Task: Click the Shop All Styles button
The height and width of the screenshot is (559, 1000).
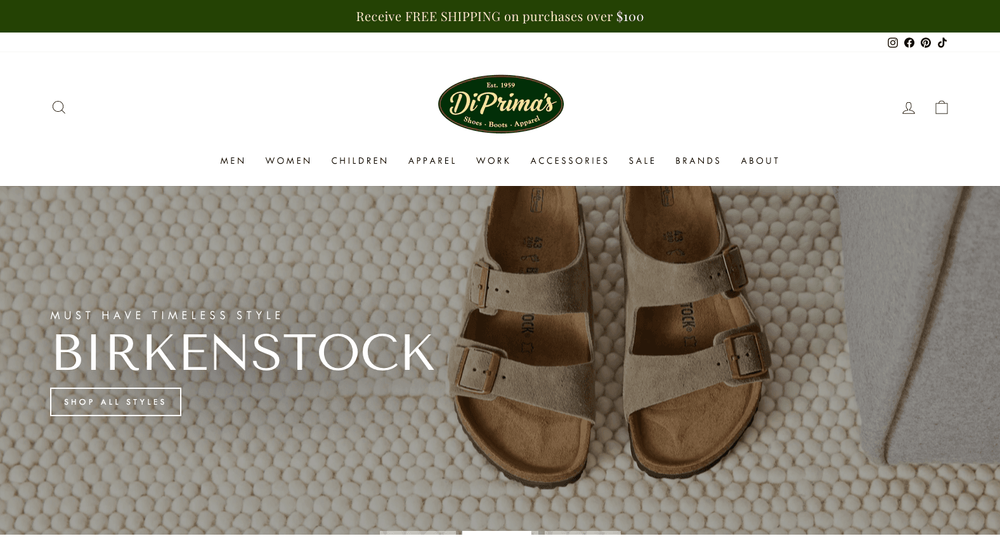Action: pos(115,402)
